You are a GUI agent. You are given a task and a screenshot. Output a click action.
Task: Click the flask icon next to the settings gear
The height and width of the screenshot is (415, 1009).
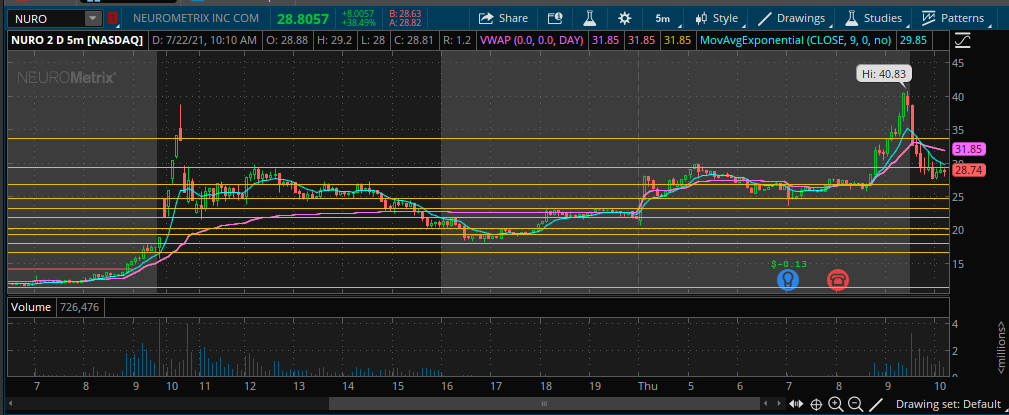591,18
